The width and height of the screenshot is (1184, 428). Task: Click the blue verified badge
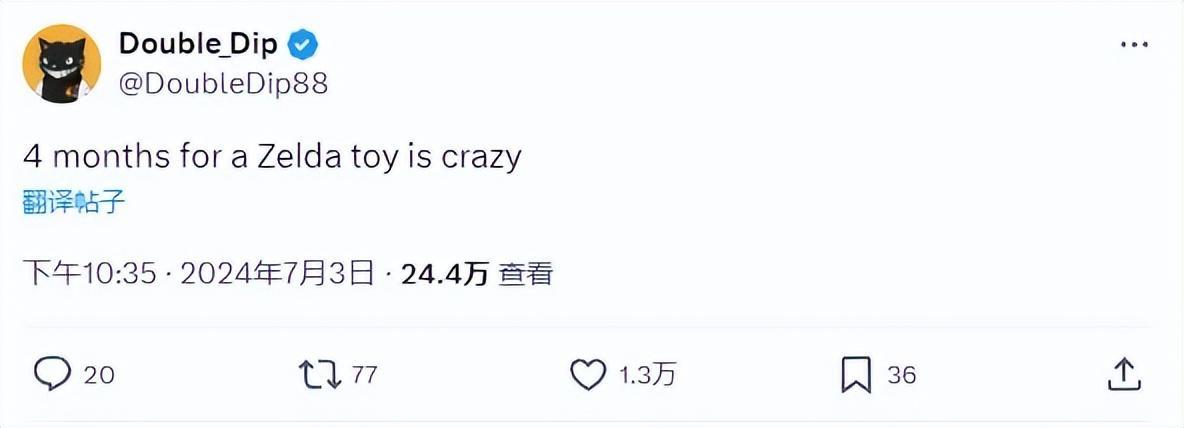[304, 45]
